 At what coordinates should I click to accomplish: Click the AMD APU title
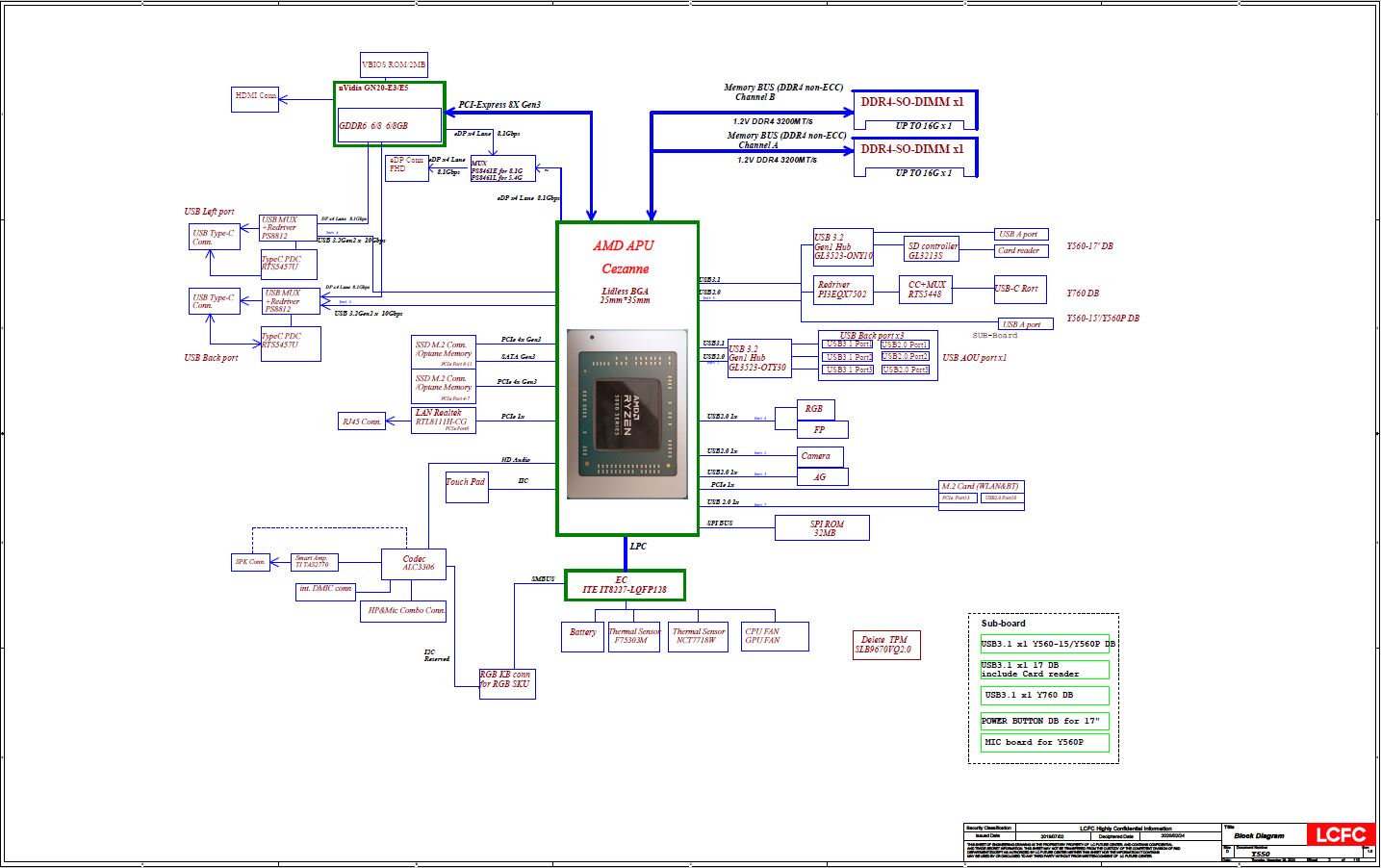click(624, 245)
